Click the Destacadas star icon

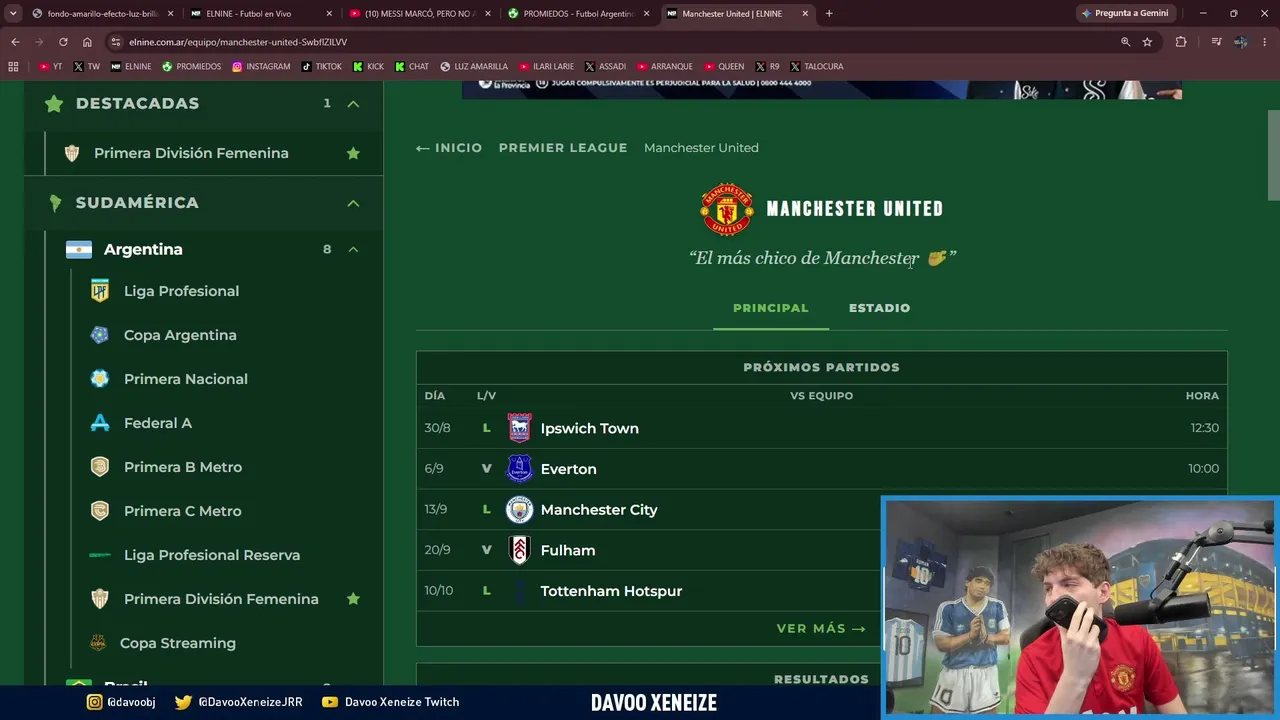click(54, 104)
